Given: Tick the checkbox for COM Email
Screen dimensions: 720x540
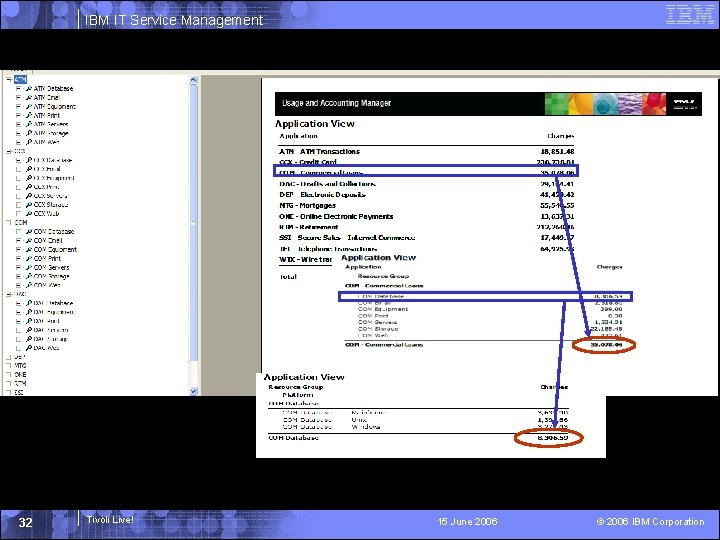Looking at the screenshot, I should tap(18, 241).
